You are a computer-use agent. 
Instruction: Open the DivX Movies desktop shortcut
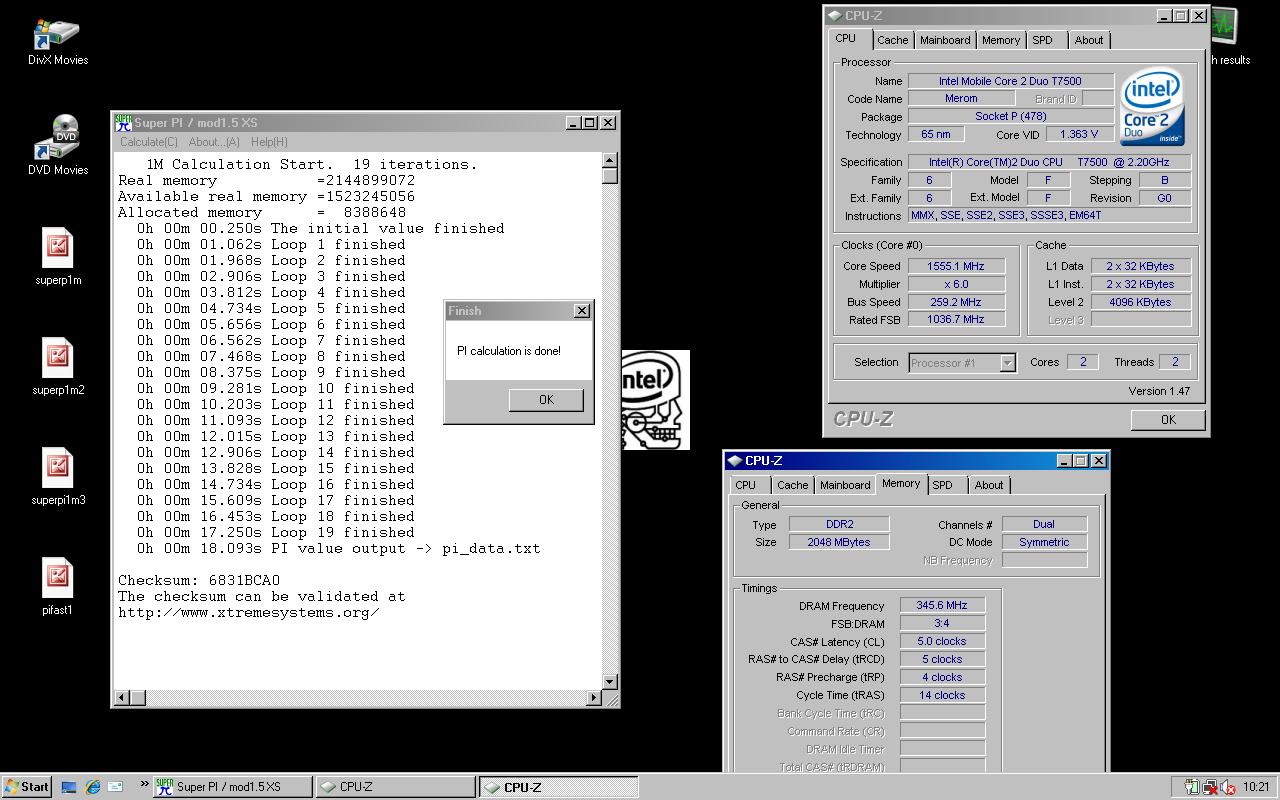[x=57, y=41]
